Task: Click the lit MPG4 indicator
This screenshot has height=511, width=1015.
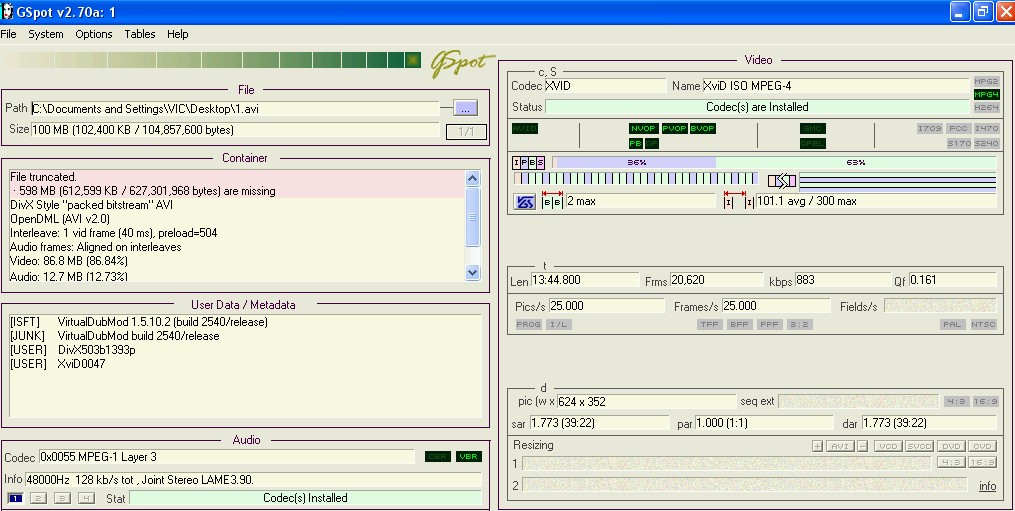Action: tap(986, 95)
